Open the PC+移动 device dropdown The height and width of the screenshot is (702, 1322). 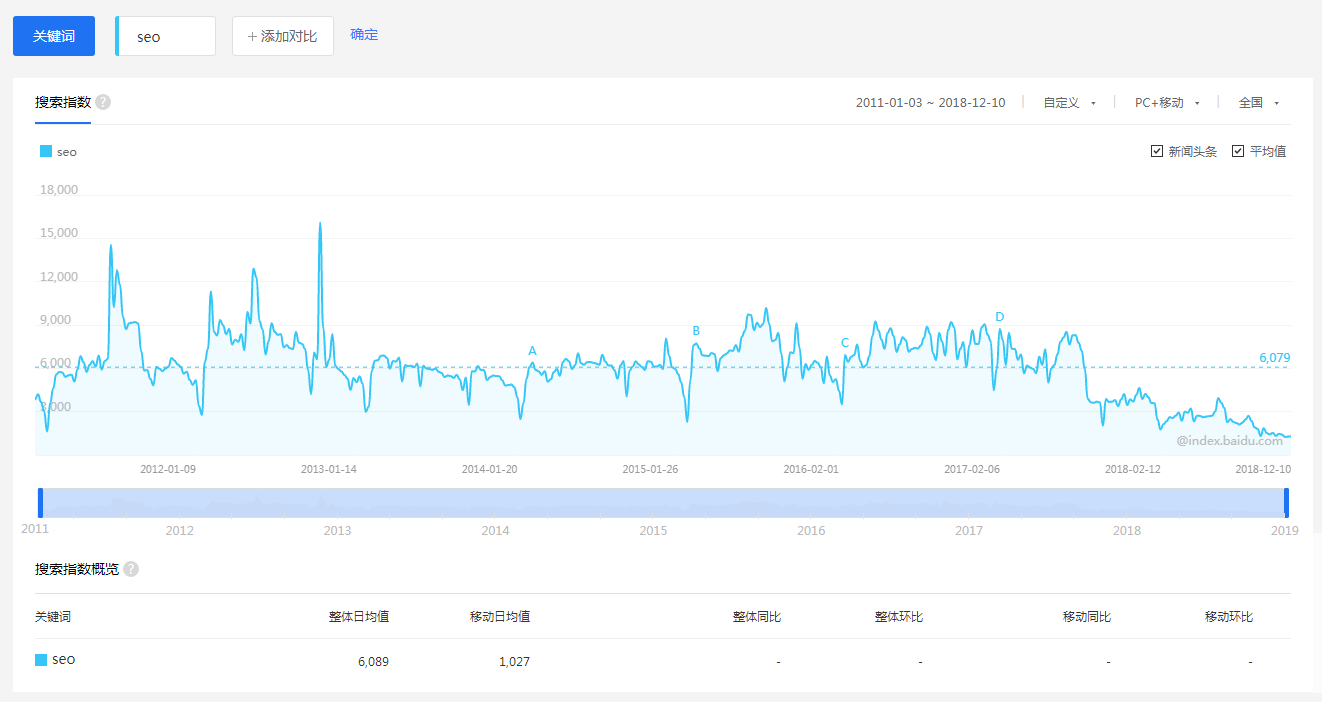point(1166,103)
